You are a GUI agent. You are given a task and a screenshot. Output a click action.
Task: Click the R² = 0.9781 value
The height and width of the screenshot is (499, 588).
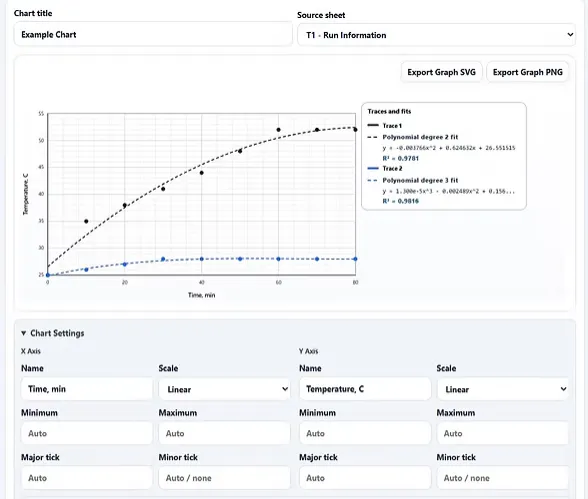[400, 158]
